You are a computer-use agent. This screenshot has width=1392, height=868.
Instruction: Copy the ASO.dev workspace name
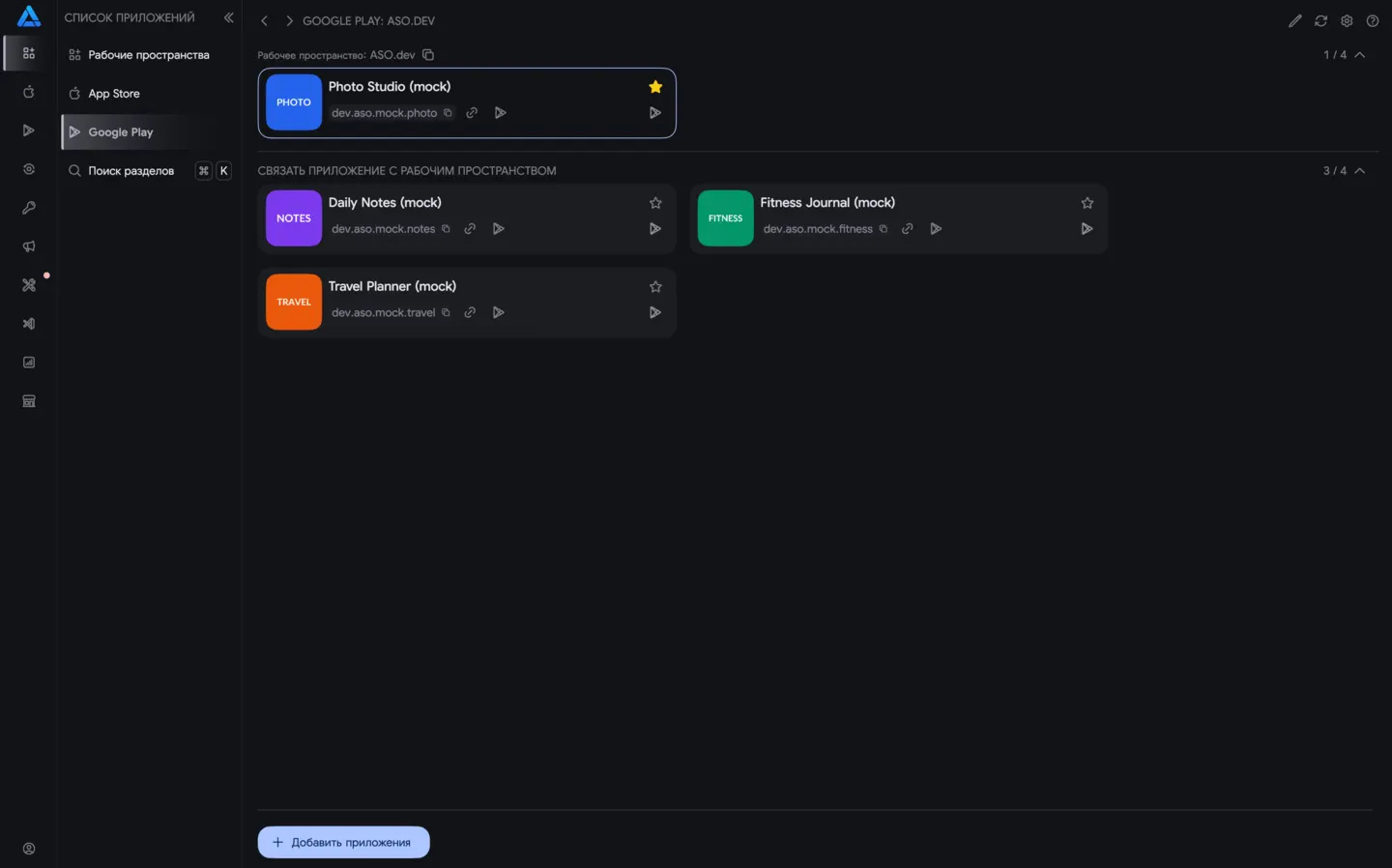tap(428, 55)
